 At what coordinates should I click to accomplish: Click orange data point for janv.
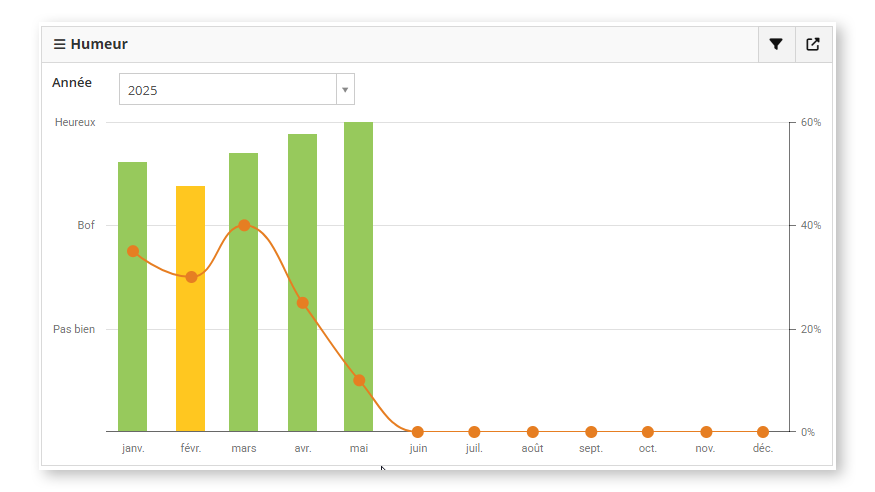(133, 251)
